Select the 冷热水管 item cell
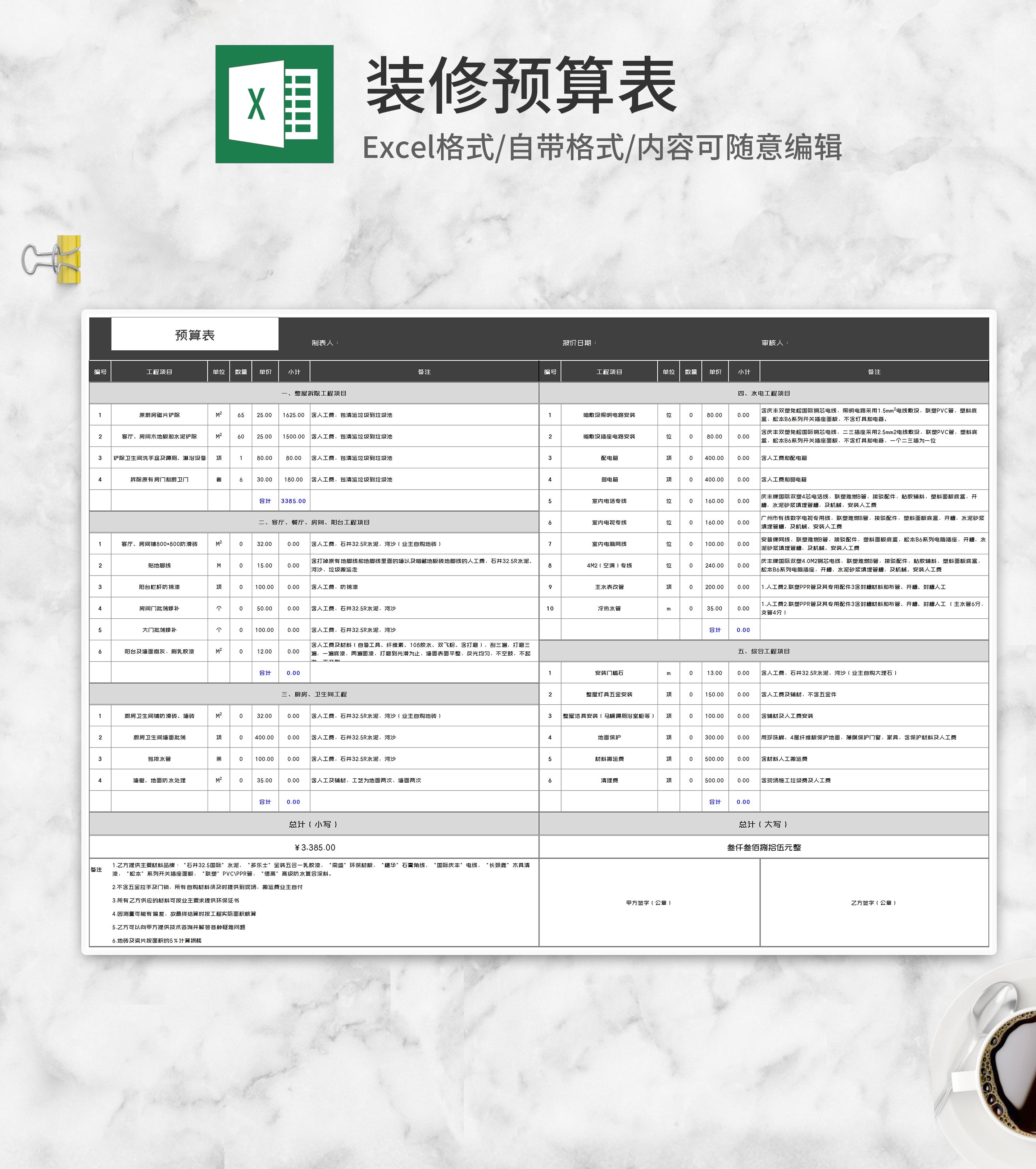This screenshot has height=1169, width=1036. (609, 609)
